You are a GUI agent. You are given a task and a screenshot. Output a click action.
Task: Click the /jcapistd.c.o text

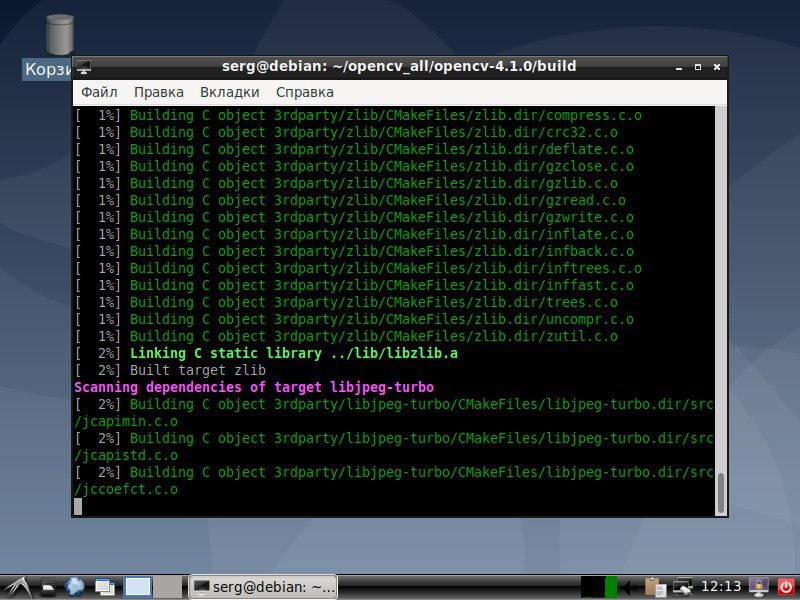point(126,455)
